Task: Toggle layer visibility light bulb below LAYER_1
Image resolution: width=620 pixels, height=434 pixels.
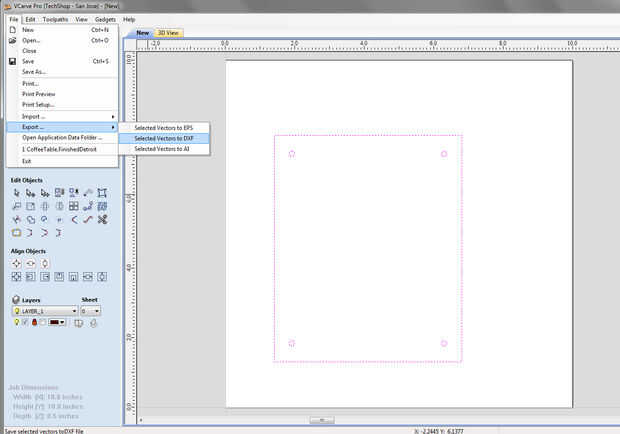Action: tap(17, 323)
